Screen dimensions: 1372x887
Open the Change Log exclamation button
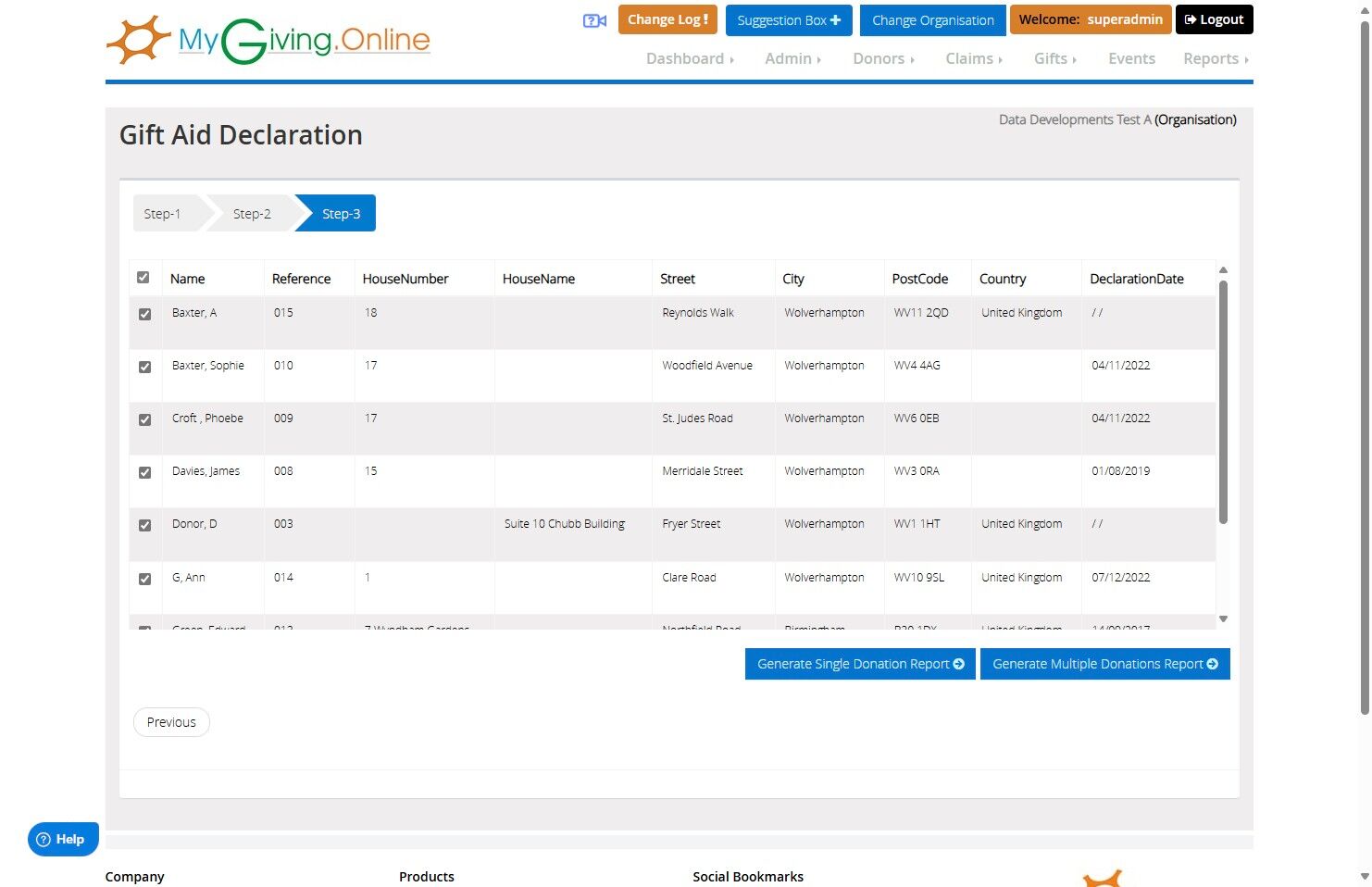point(667,19)
